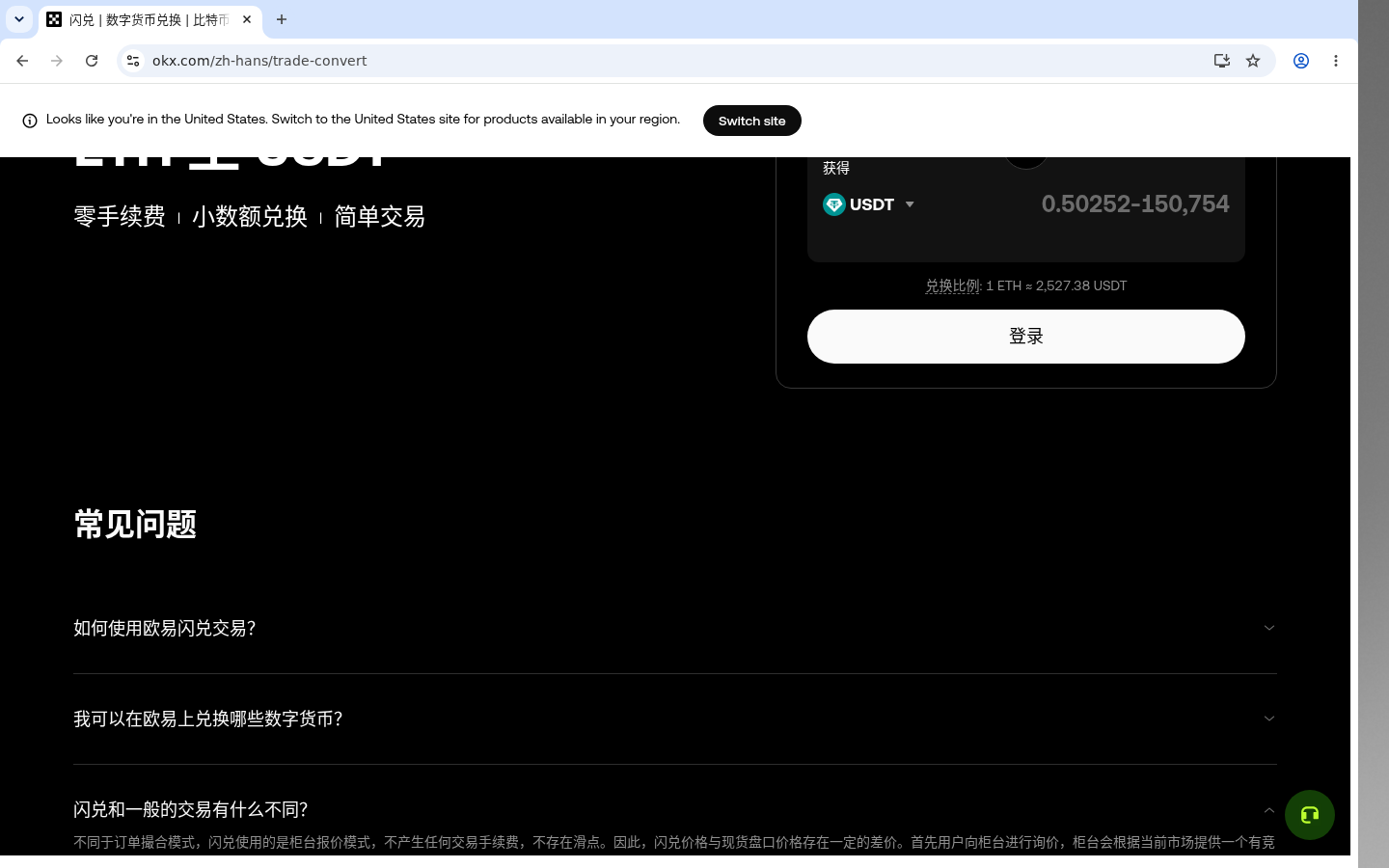Viewport: 1389px width, 868px height.
Task: Click the Switch site button
Action: (752, 121)
